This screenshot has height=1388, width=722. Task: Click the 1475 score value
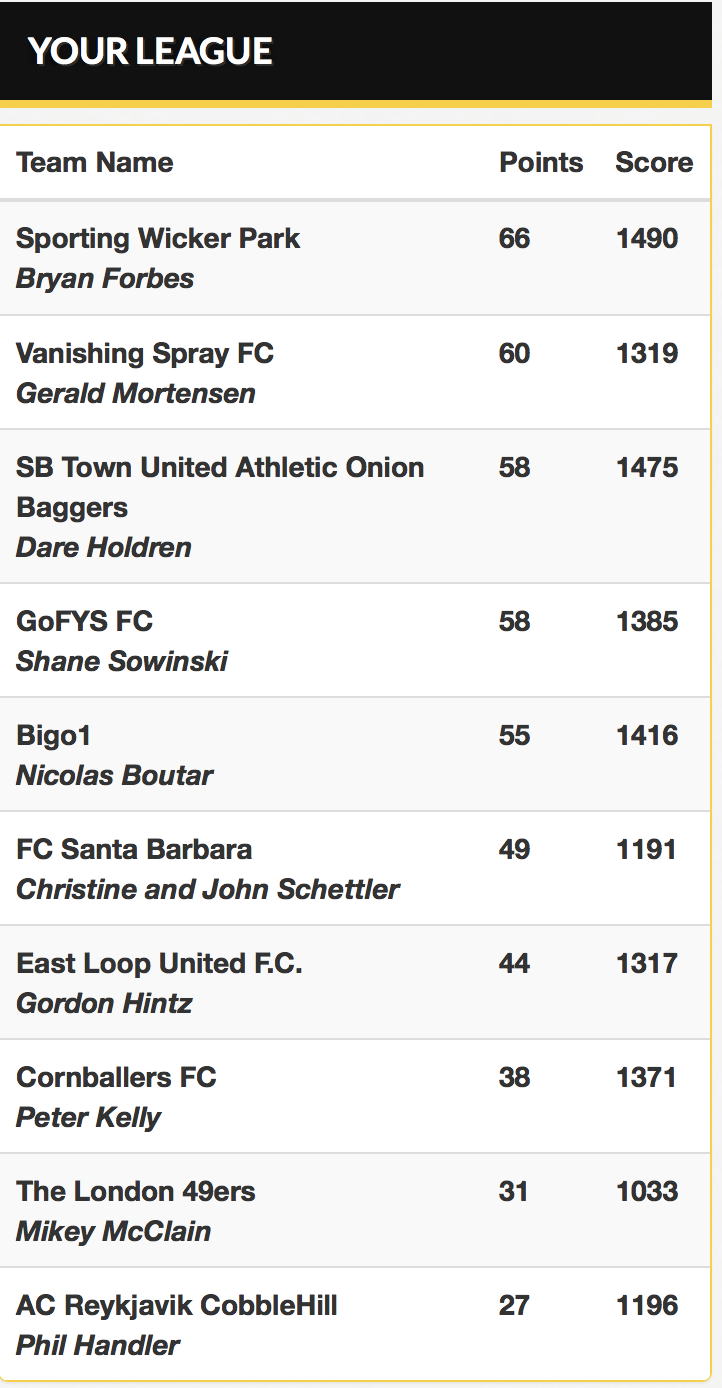coord(647,468)
